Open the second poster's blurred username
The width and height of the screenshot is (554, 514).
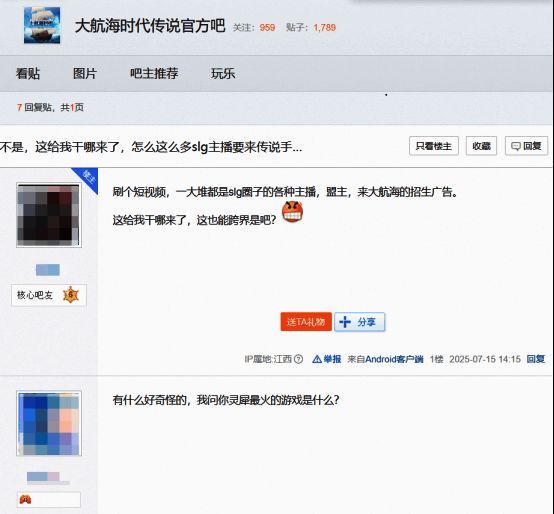point(48,477)
